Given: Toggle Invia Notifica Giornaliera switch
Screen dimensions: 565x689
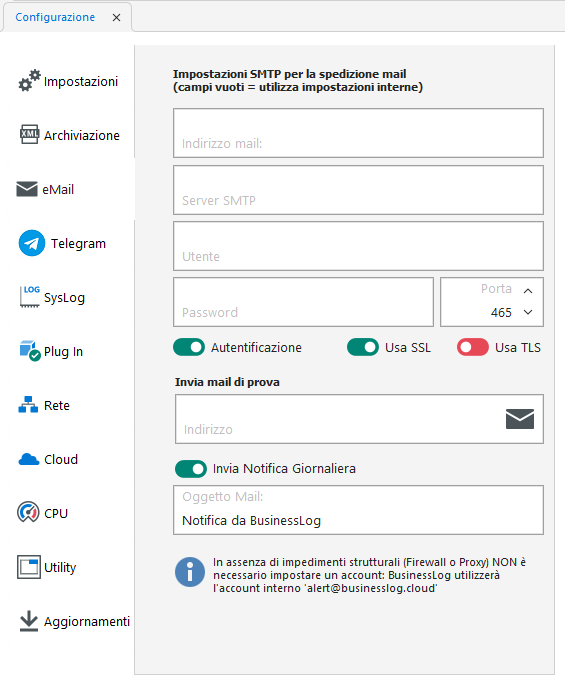Looking at the screenshot, I should 191,469.
